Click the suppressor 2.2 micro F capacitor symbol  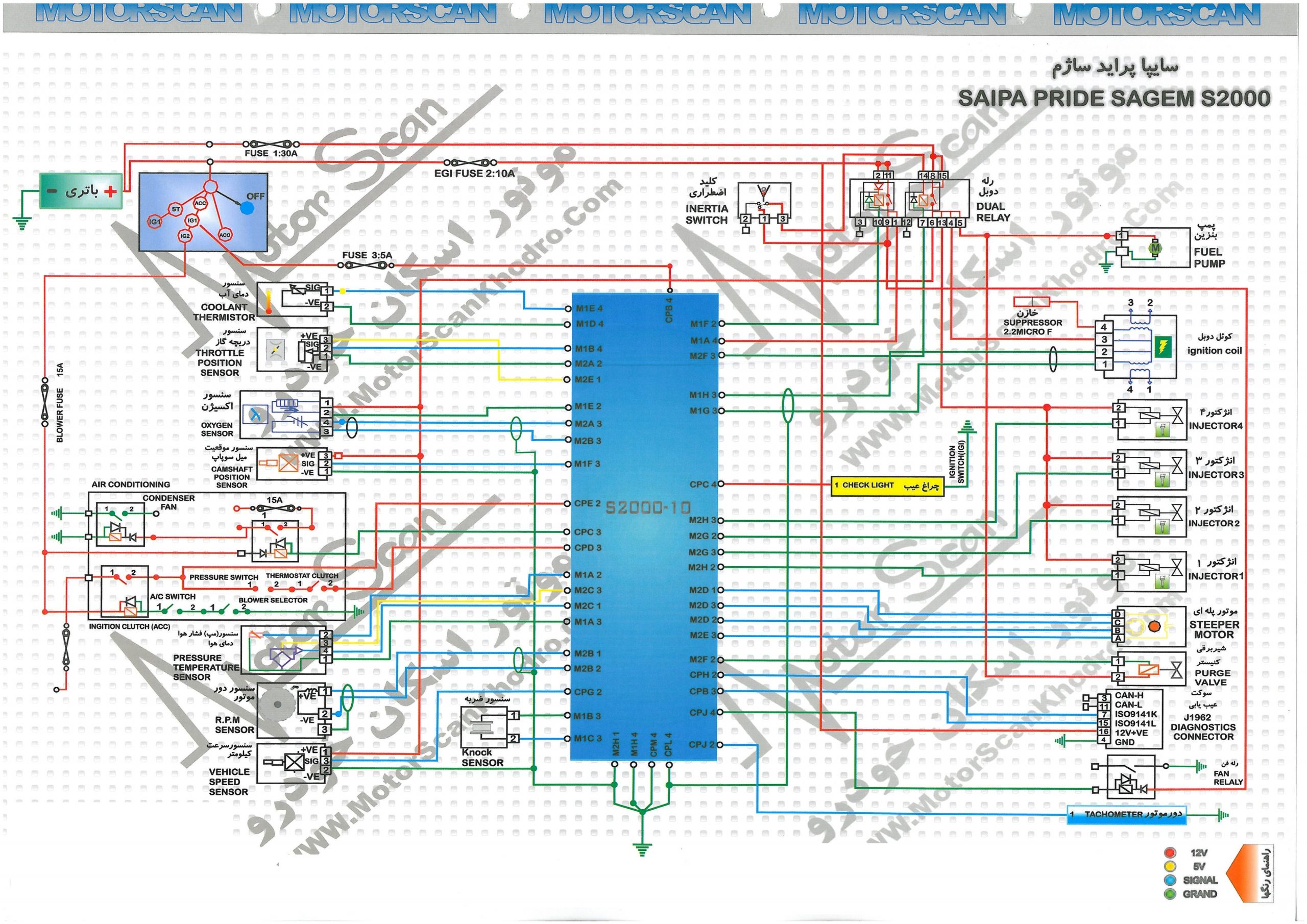(1032, 302)
